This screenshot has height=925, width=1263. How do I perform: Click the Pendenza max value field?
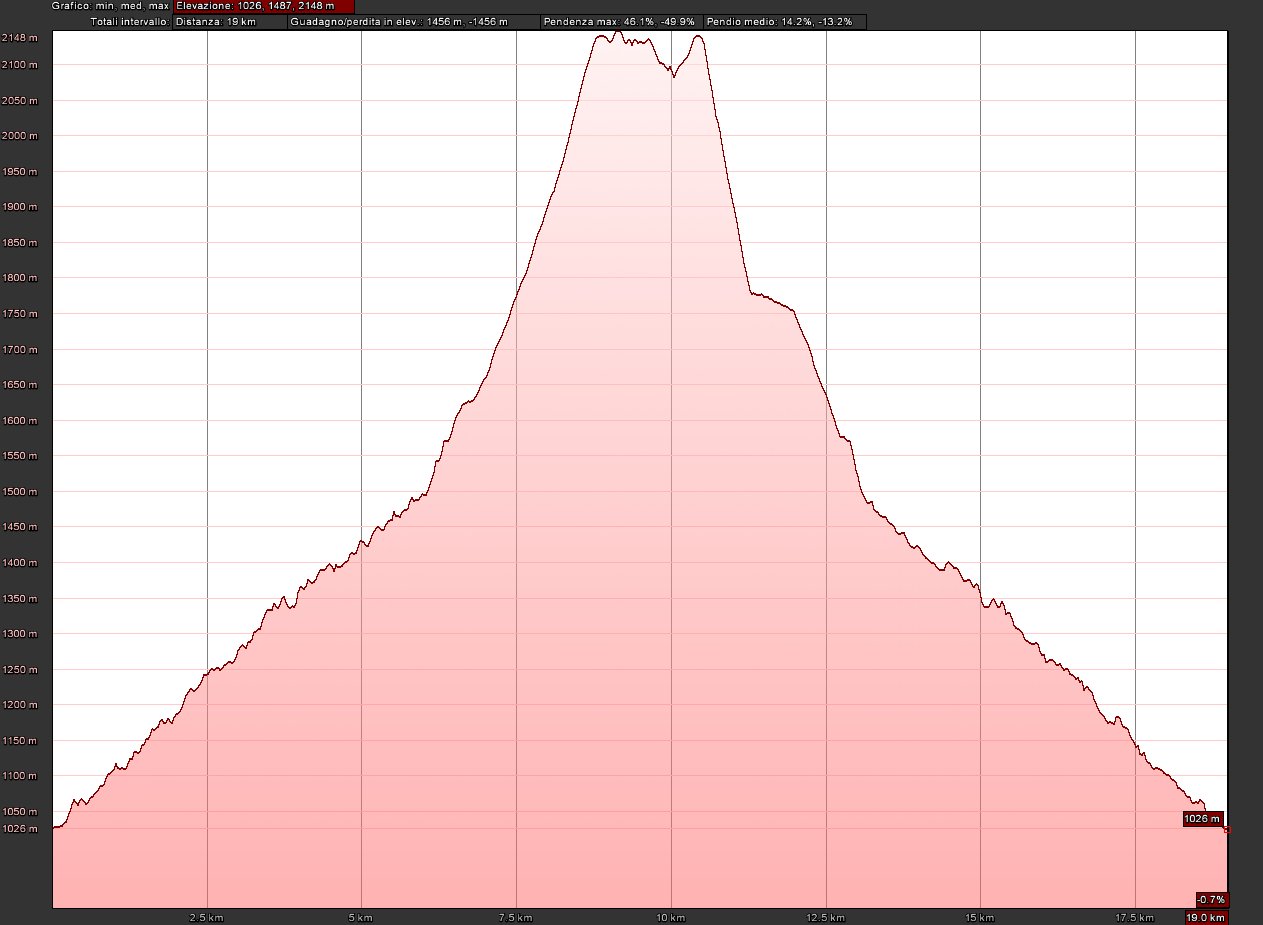pos(620,22)
